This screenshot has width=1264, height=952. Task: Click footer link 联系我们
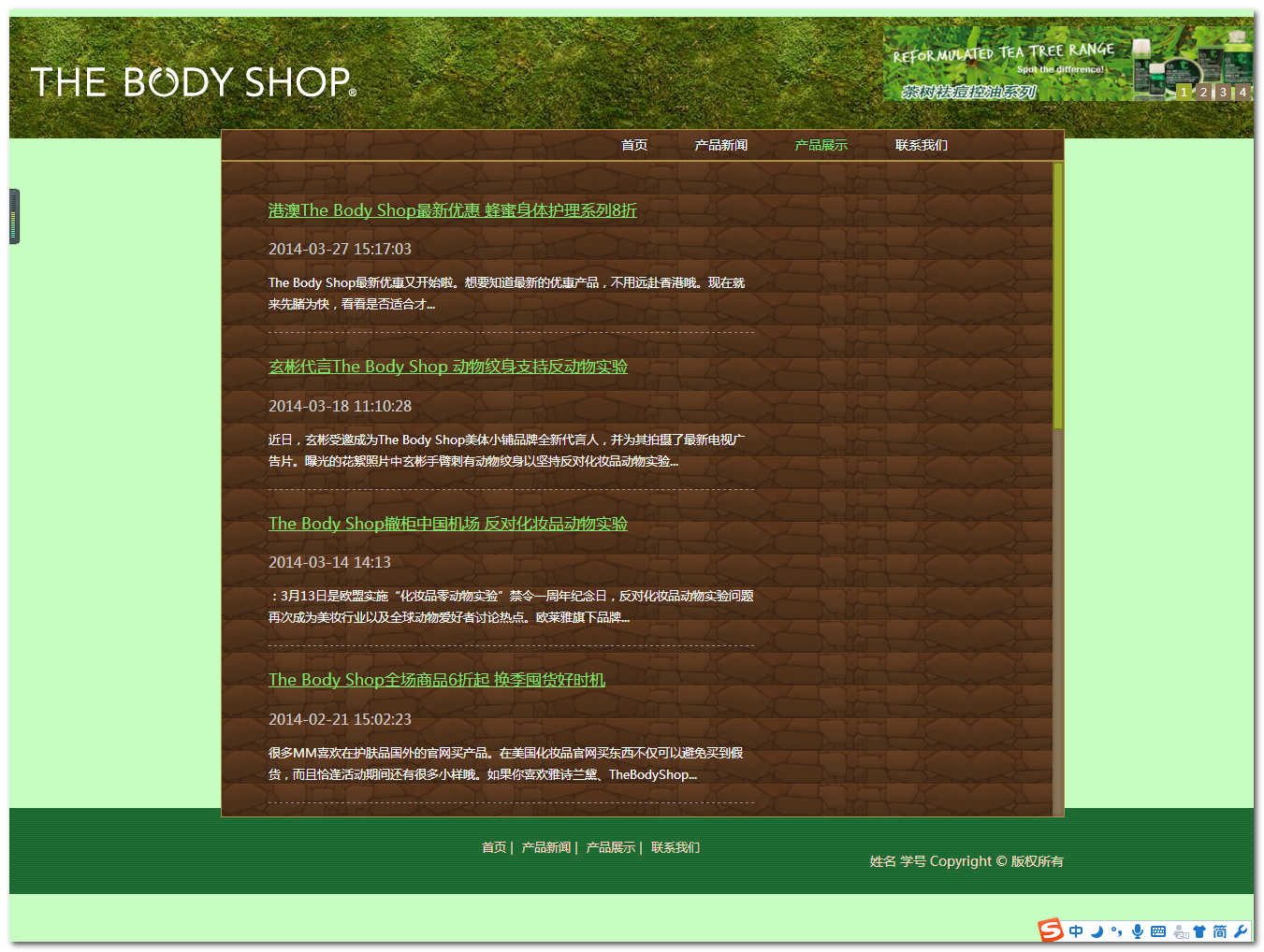(x=676, y=847)
